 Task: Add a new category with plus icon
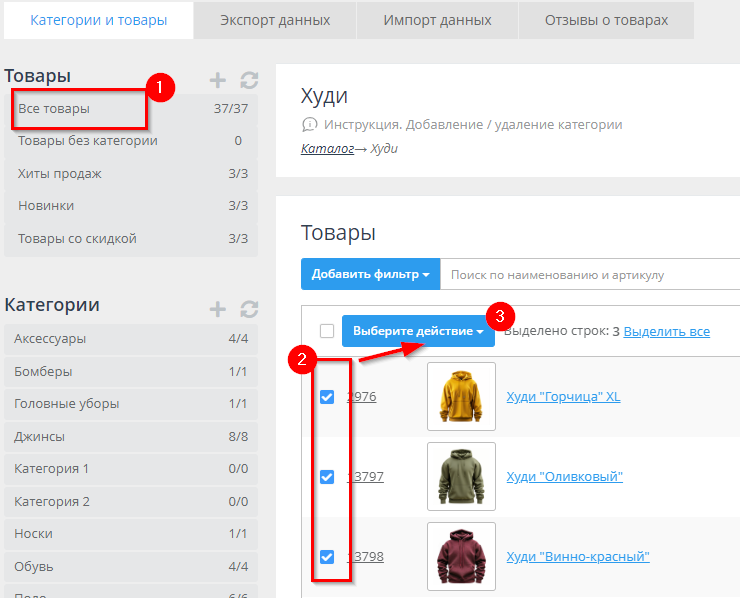[x=217, y=309]
